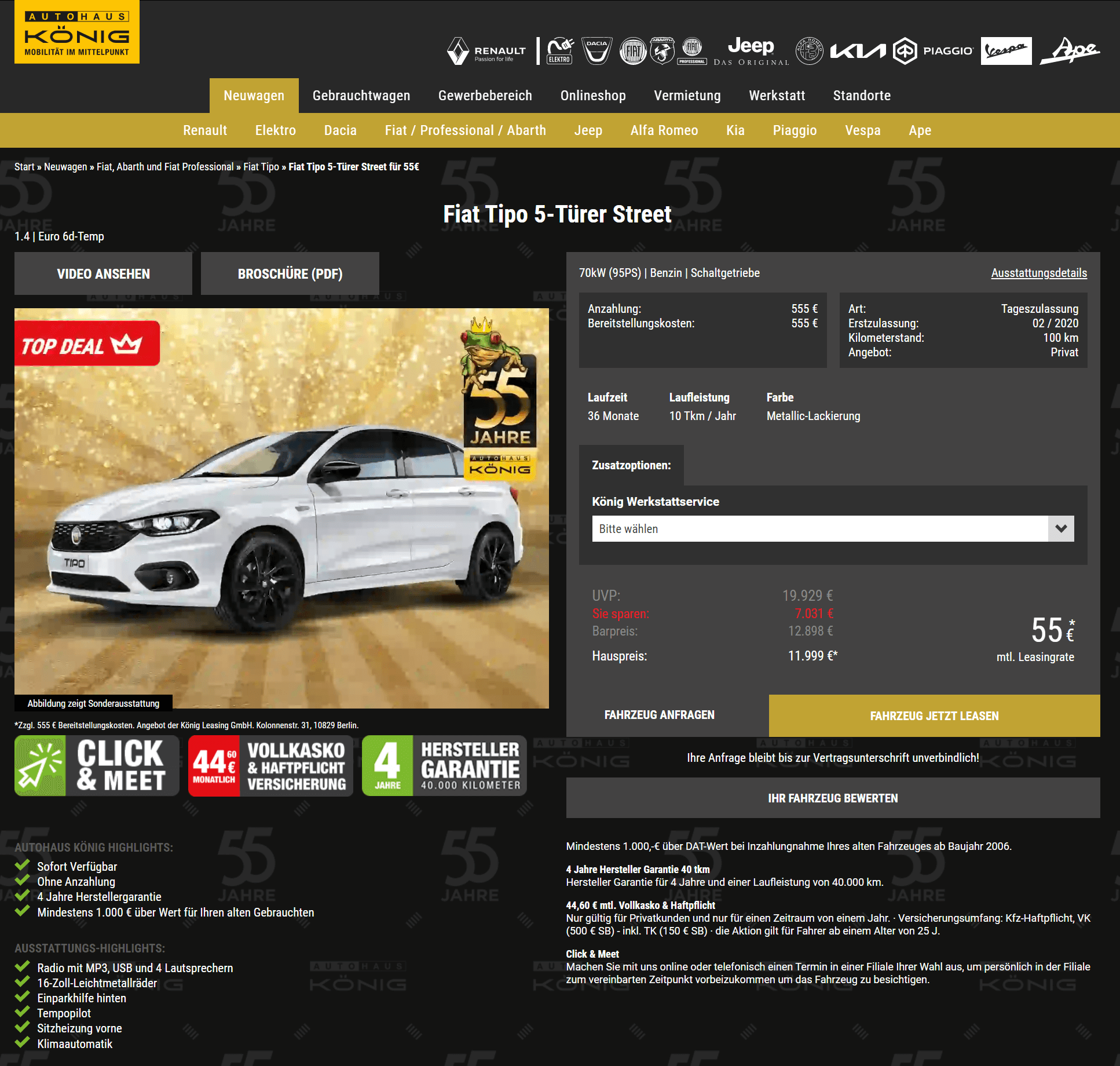
Task: Open the Gebrauchtwagen menu
Action: tap(361, 96)
